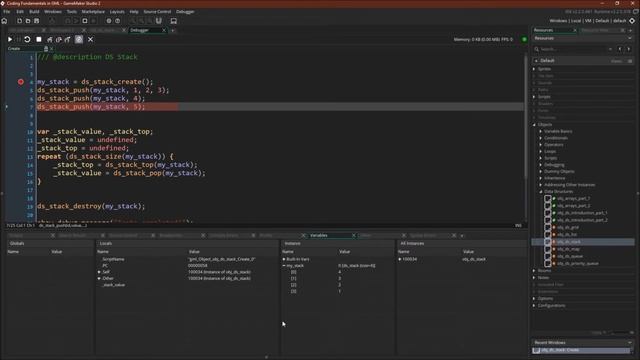
Task: Lock the Create code tab
Action: click(46, 49)
